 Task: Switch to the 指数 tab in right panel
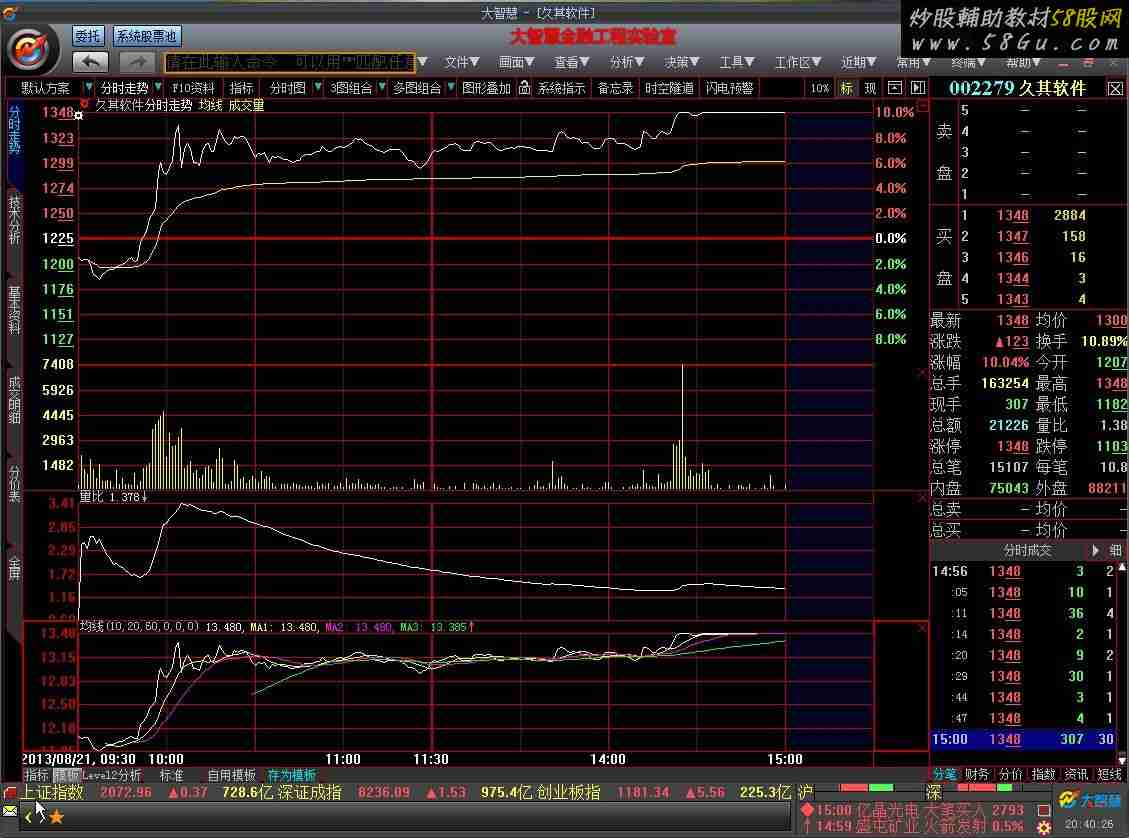coord(1043,774)
